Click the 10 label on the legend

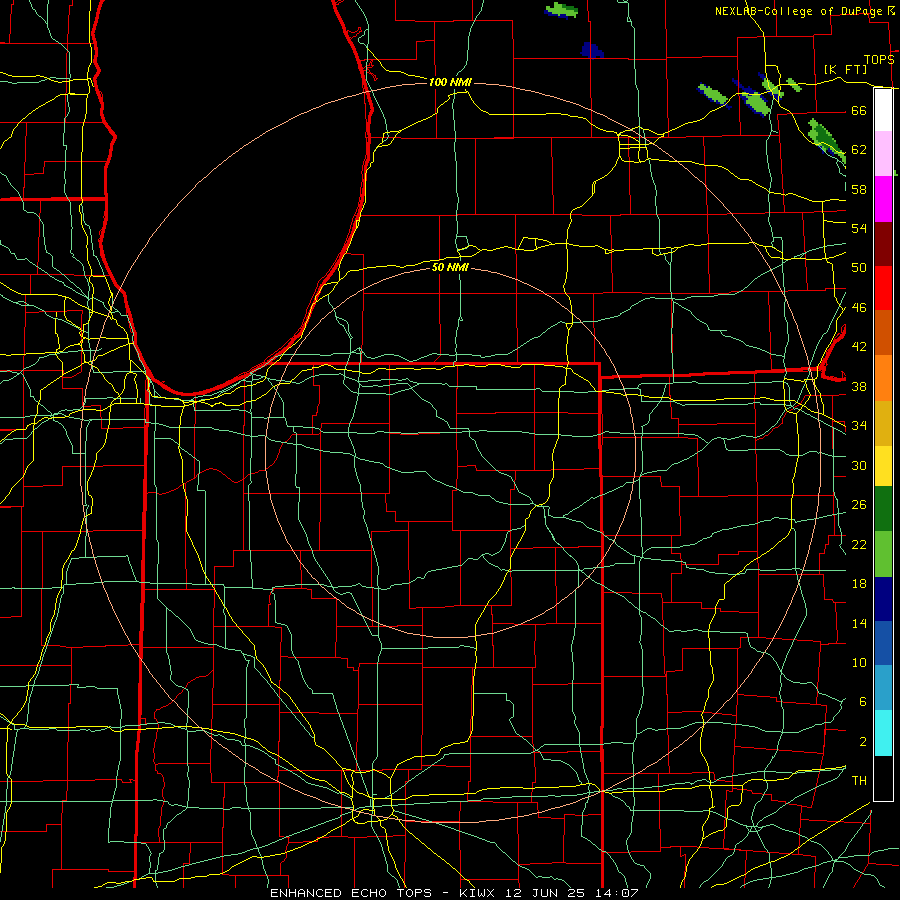[859, 662]
